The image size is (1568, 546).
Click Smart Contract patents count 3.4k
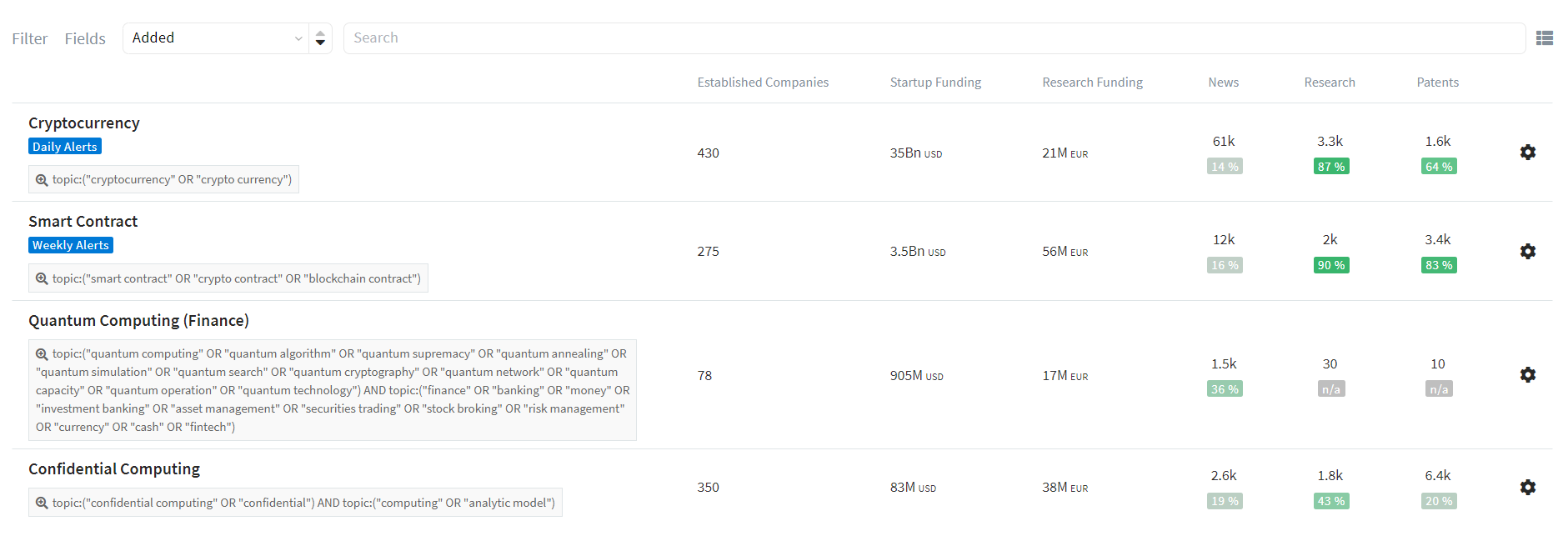pyautogui.click(x=1438, y=240)
